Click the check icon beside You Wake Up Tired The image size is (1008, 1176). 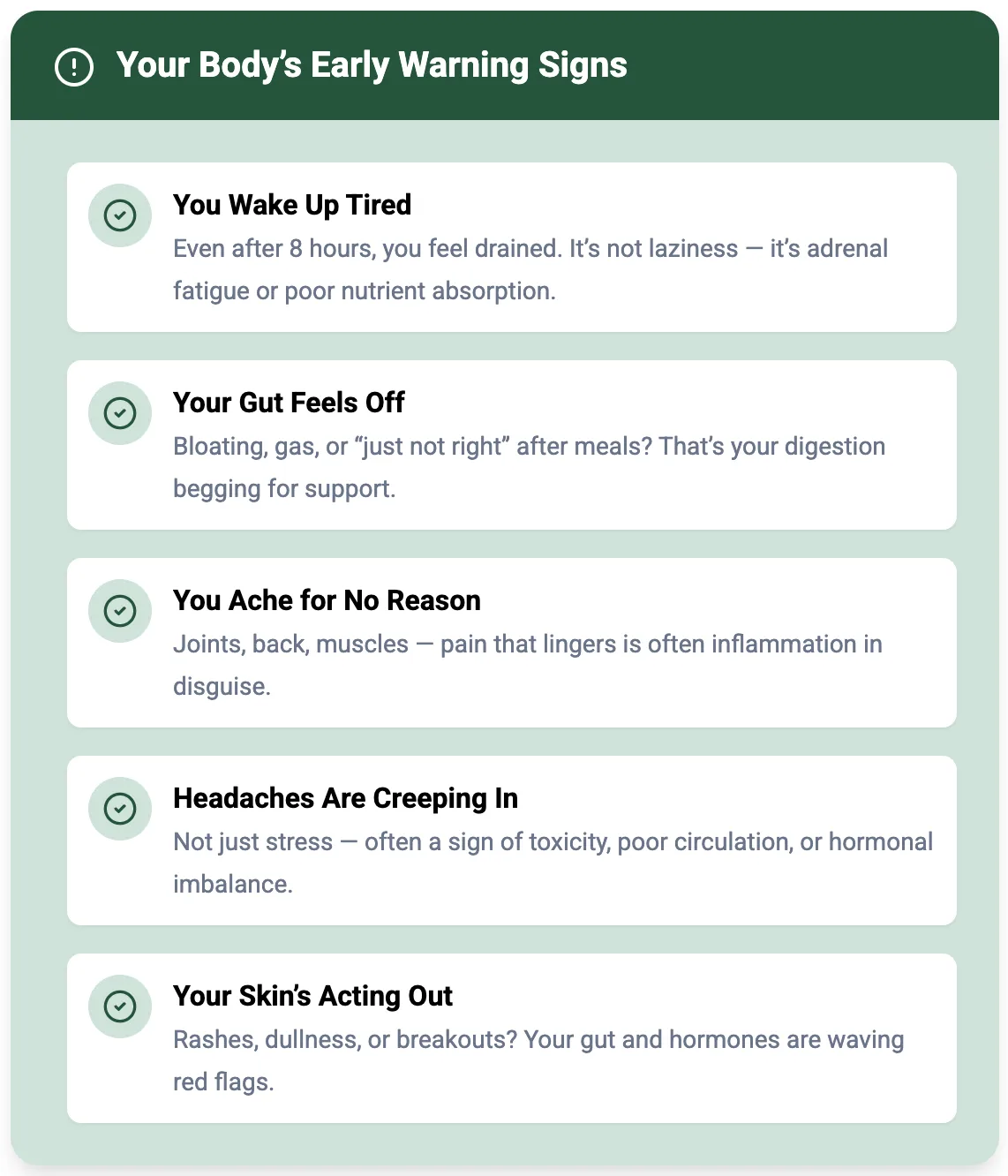[120, 215]
